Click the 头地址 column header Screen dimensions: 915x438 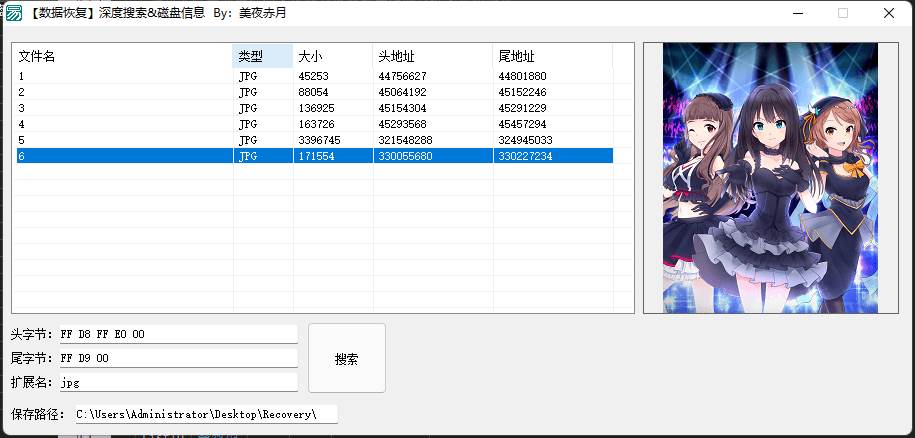(x=433, y=57)
